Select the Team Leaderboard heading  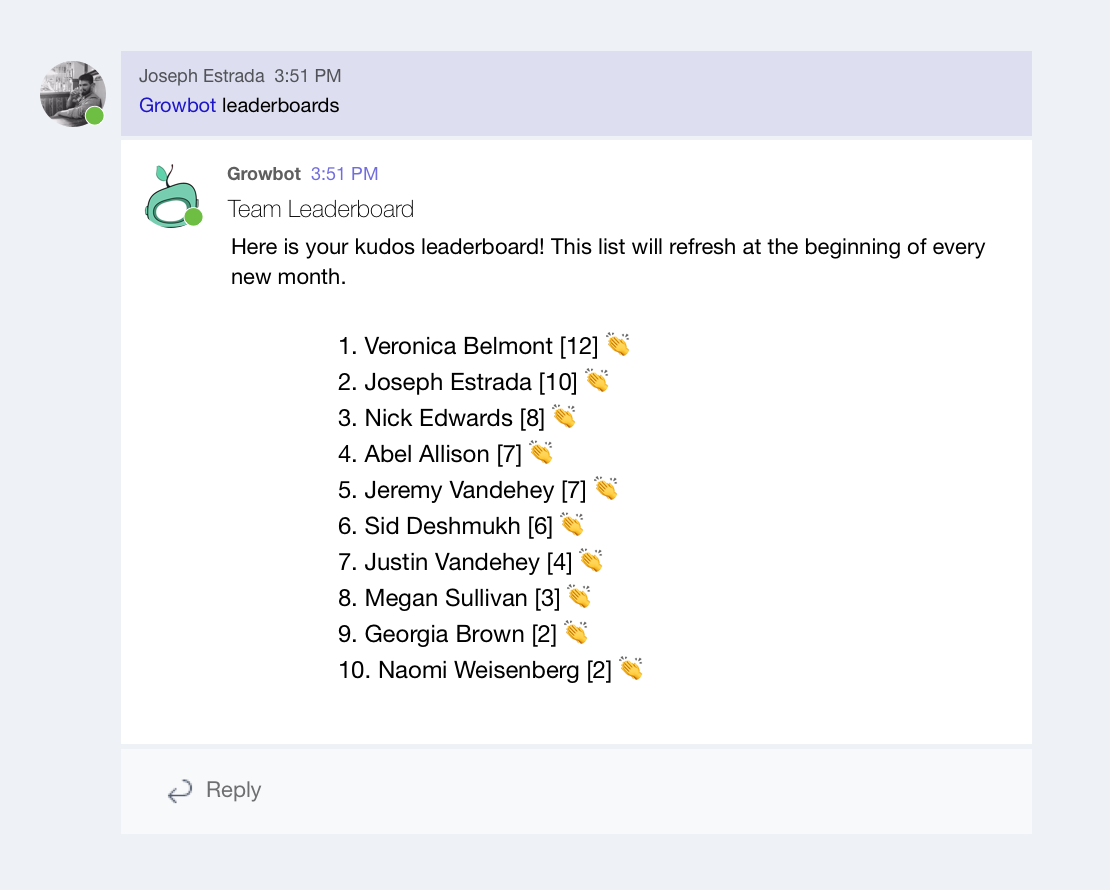[x=320, y=209]
